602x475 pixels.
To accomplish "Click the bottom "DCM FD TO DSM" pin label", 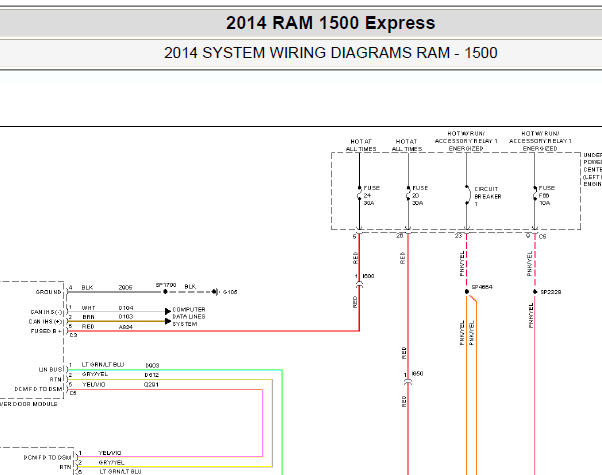I will [48, 458].
